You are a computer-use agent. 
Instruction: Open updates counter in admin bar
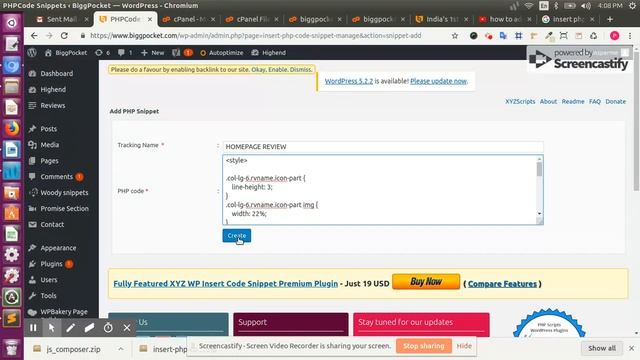102,53
